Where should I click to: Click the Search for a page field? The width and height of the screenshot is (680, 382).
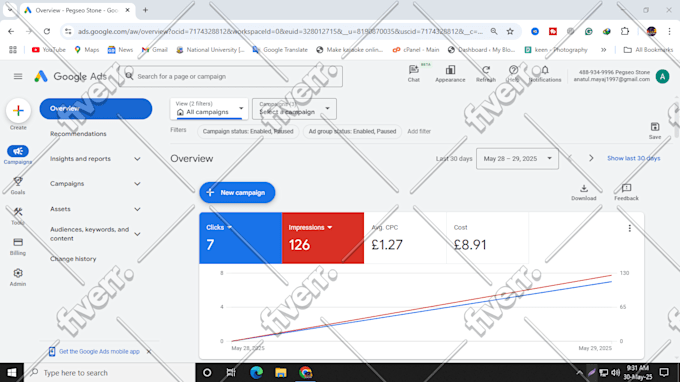click(x=231, y=76)
